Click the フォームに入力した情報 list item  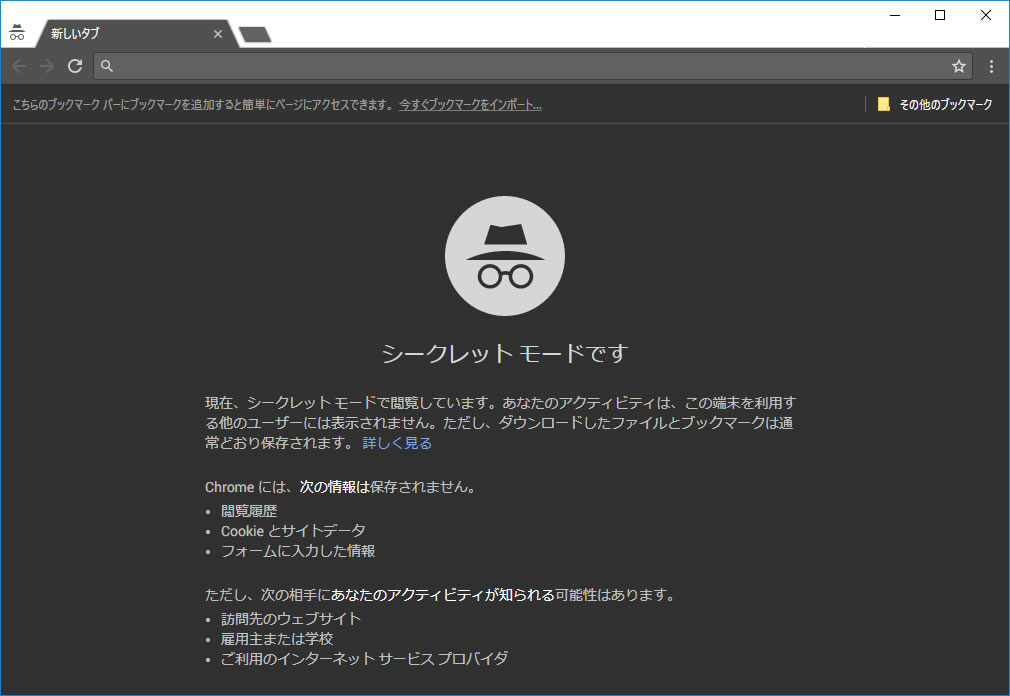pos(298,551)
